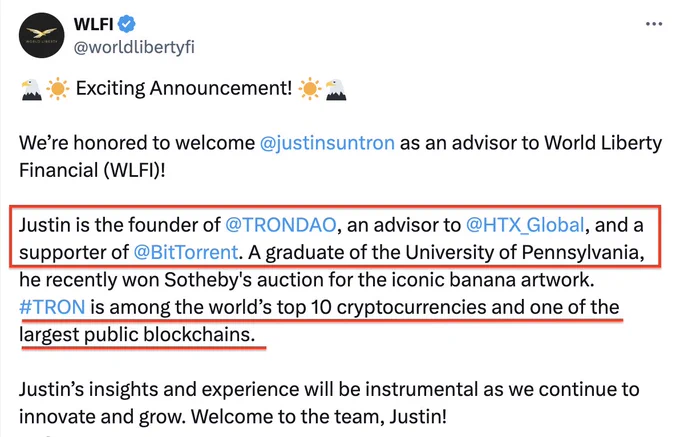Click the @BitTorrent mention
Screen dimensions: 680x437
[x=186, y=252]
